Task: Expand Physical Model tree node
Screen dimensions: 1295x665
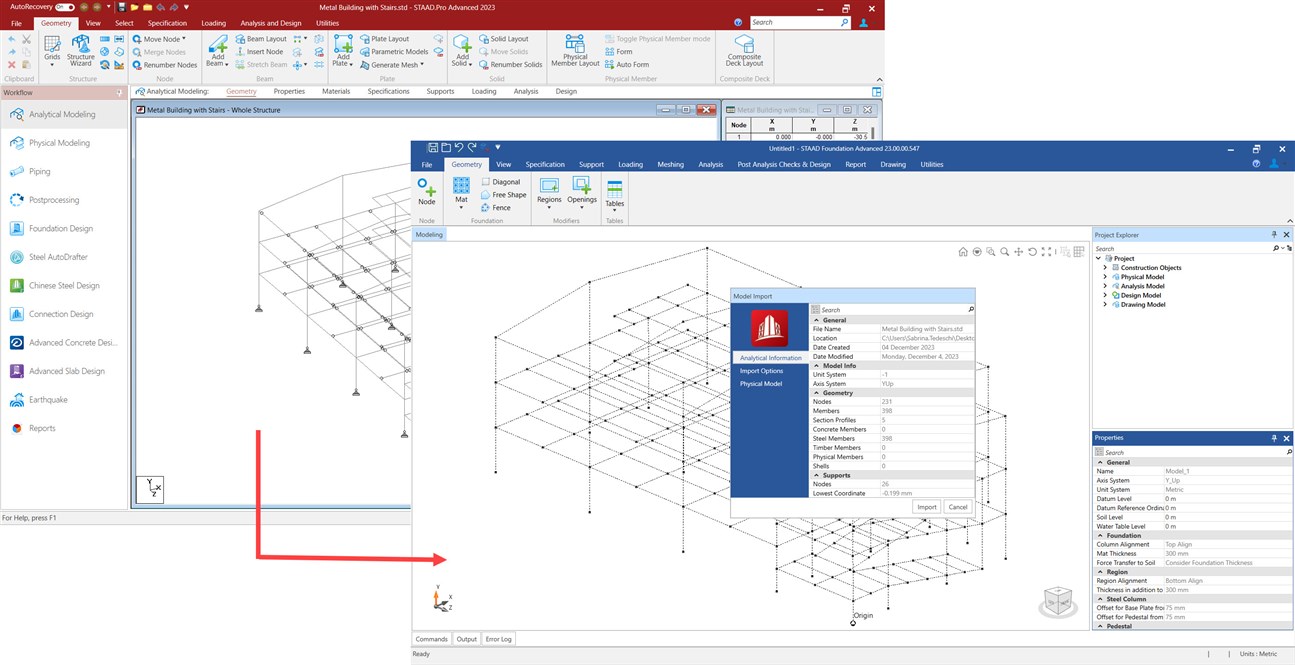Action: point(1105,277)
